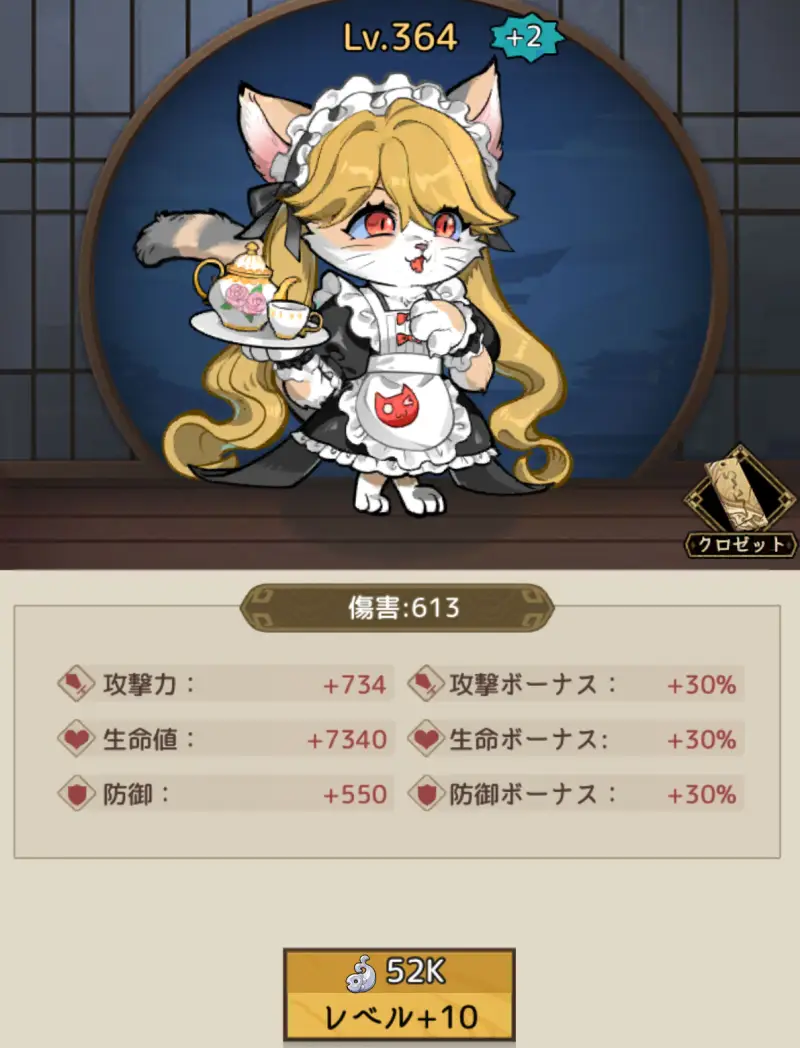This screenshot has width=800, height=1048.
Task: Click the 生命ボーナス +30% value
Action: tap(702, 739)
